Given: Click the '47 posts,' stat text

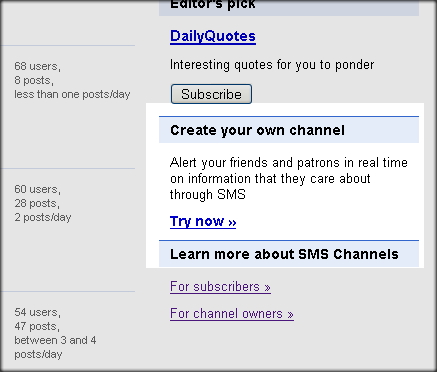Looking at the screenshot, I should click(37, 326).
